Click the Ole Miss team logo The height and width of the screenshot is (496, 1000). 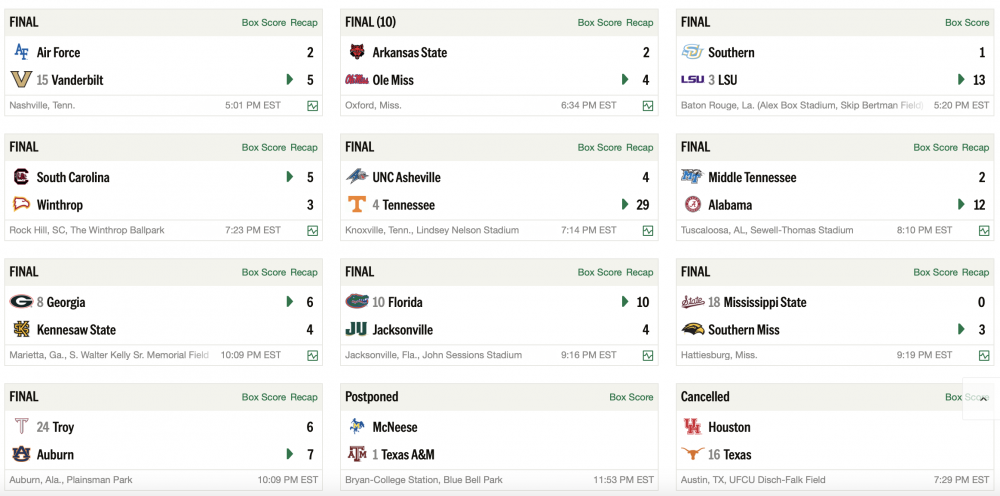pyautogui.click(x=357, y=80)
